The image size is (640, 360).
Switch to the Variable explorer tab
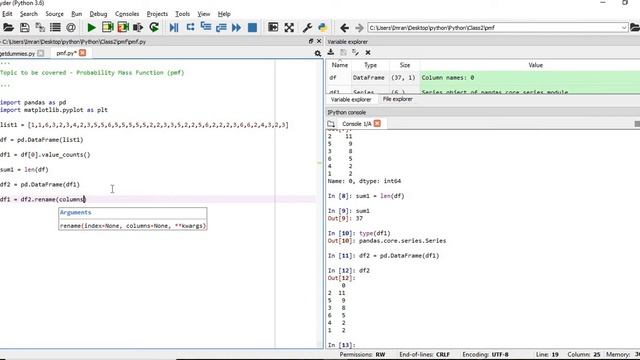pyautogui.click(x=351, y=100)
